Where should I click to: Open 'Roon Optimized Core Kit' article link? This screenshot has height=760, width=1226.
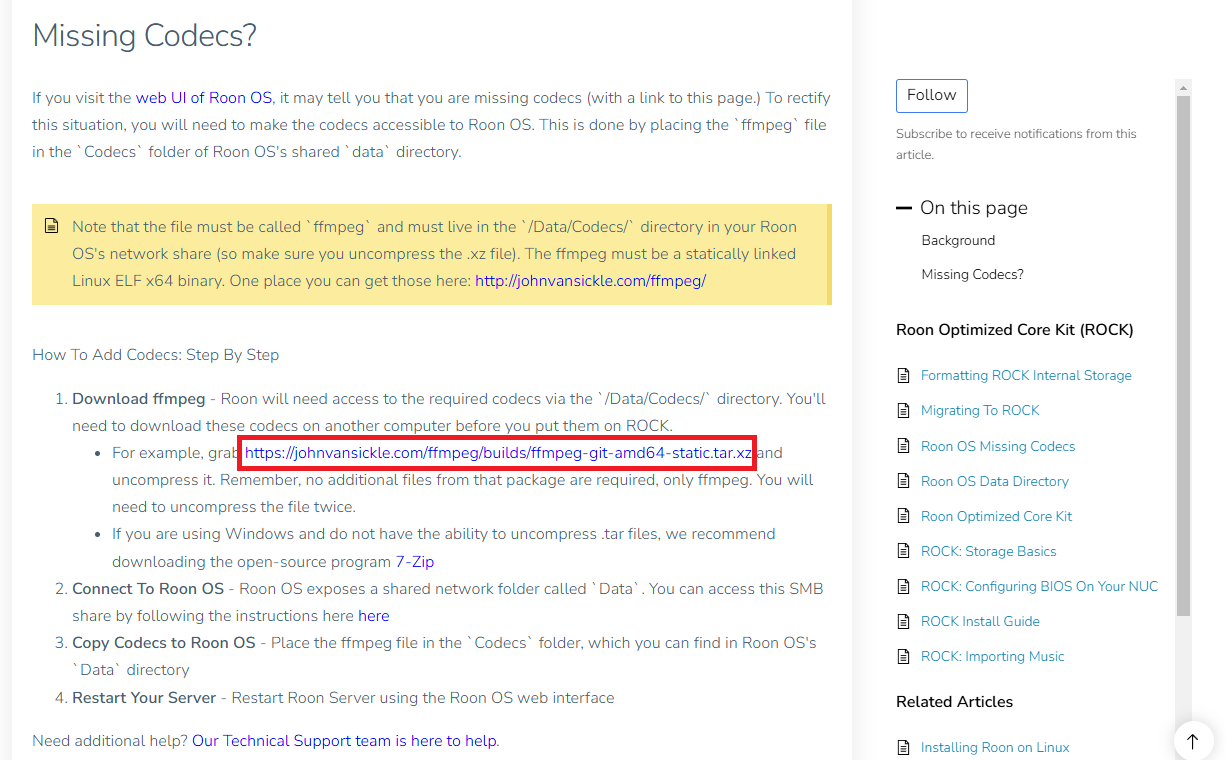click(996, 517)
